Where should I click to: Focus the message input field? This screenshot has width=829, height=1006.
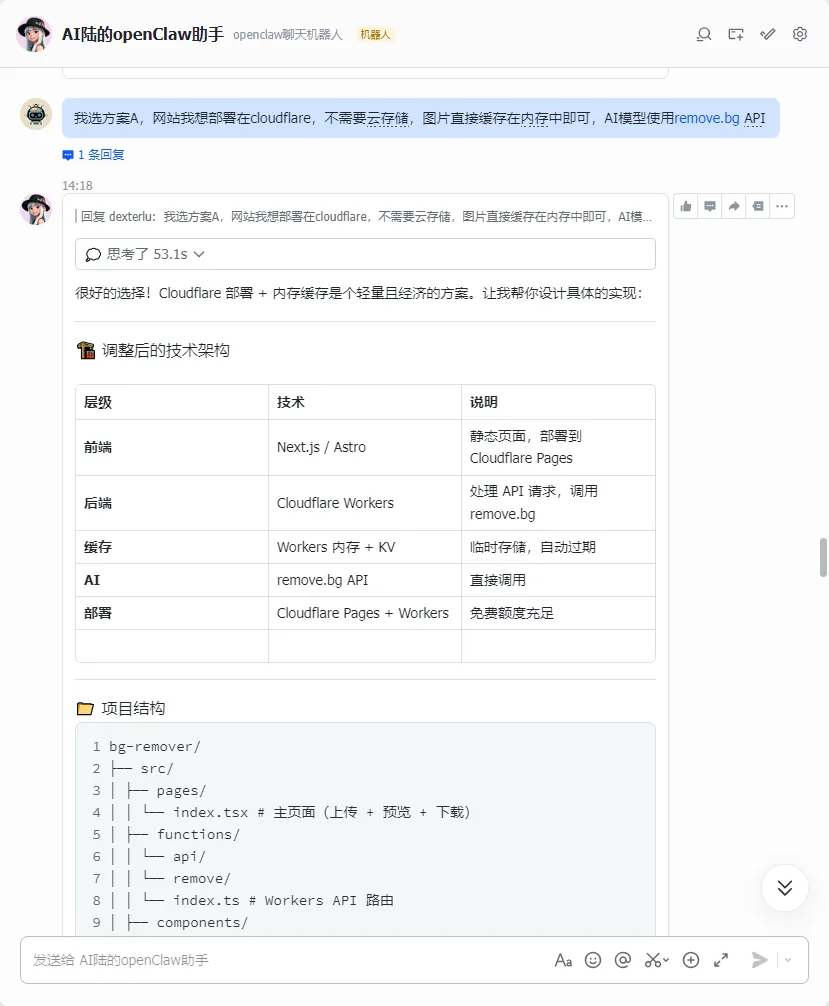[x=289, y=960]
